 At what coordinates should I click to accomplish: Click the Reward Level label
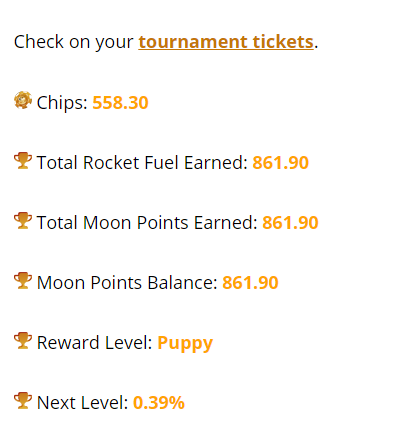[95, 343]
